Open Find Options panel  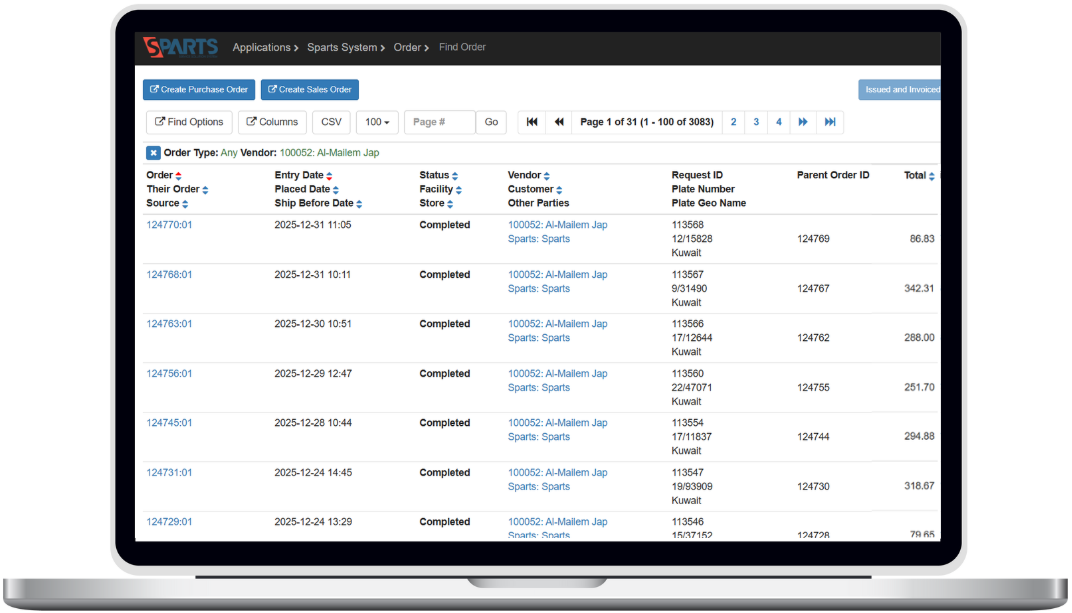point(189,122)
